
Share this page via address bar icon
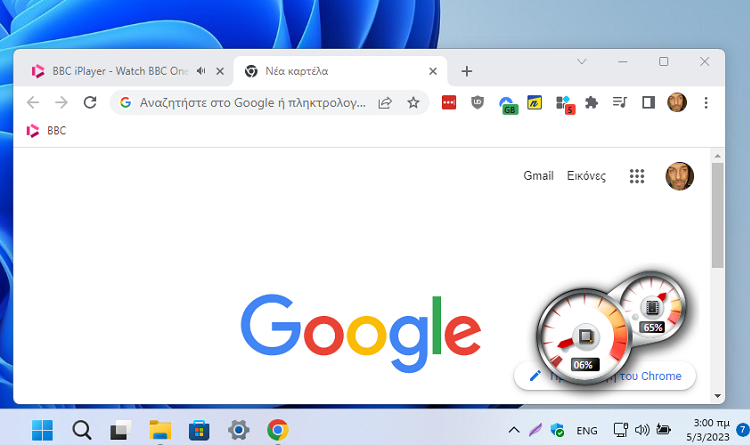[x=385, y=102]
